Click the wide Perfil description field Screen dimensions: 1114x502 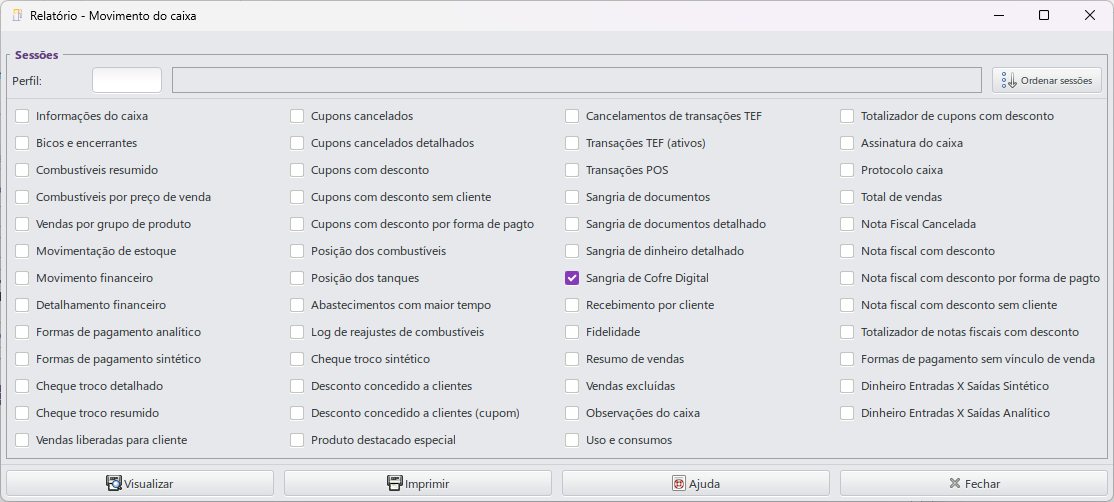576,80
